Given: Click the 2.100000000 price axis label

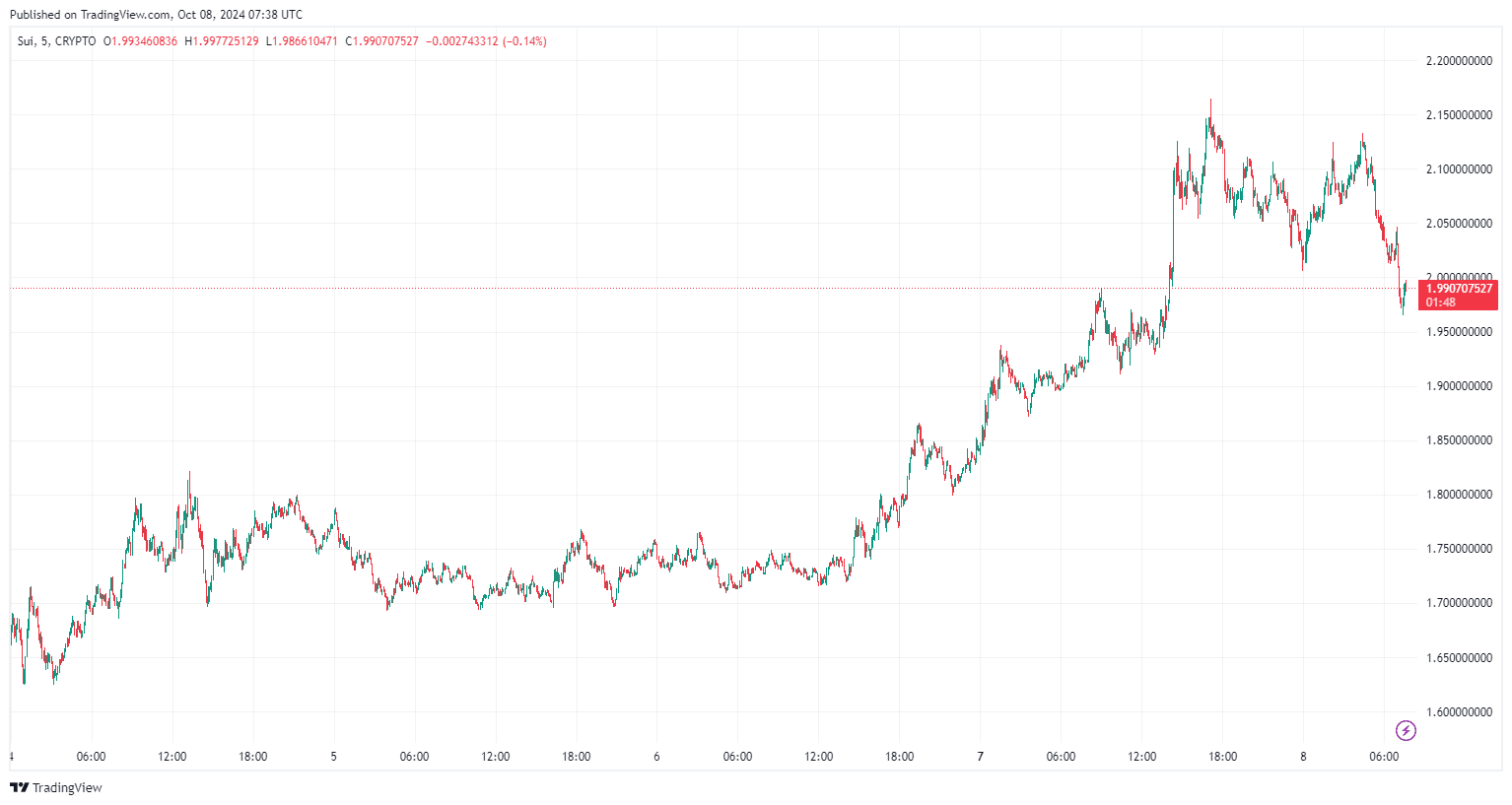Looking at the screenshot, I should [x=1459, y=169].
